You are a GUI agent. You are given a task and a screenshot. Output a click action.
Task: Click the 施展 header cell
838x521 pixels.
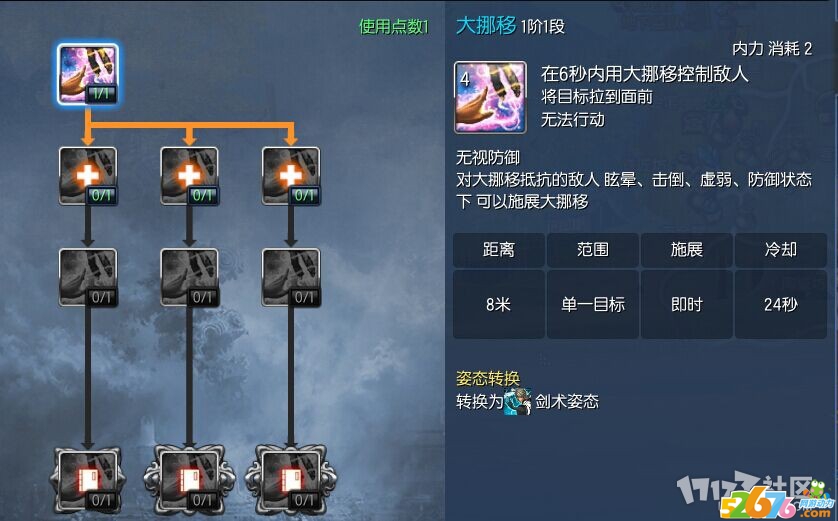(687, 250)
